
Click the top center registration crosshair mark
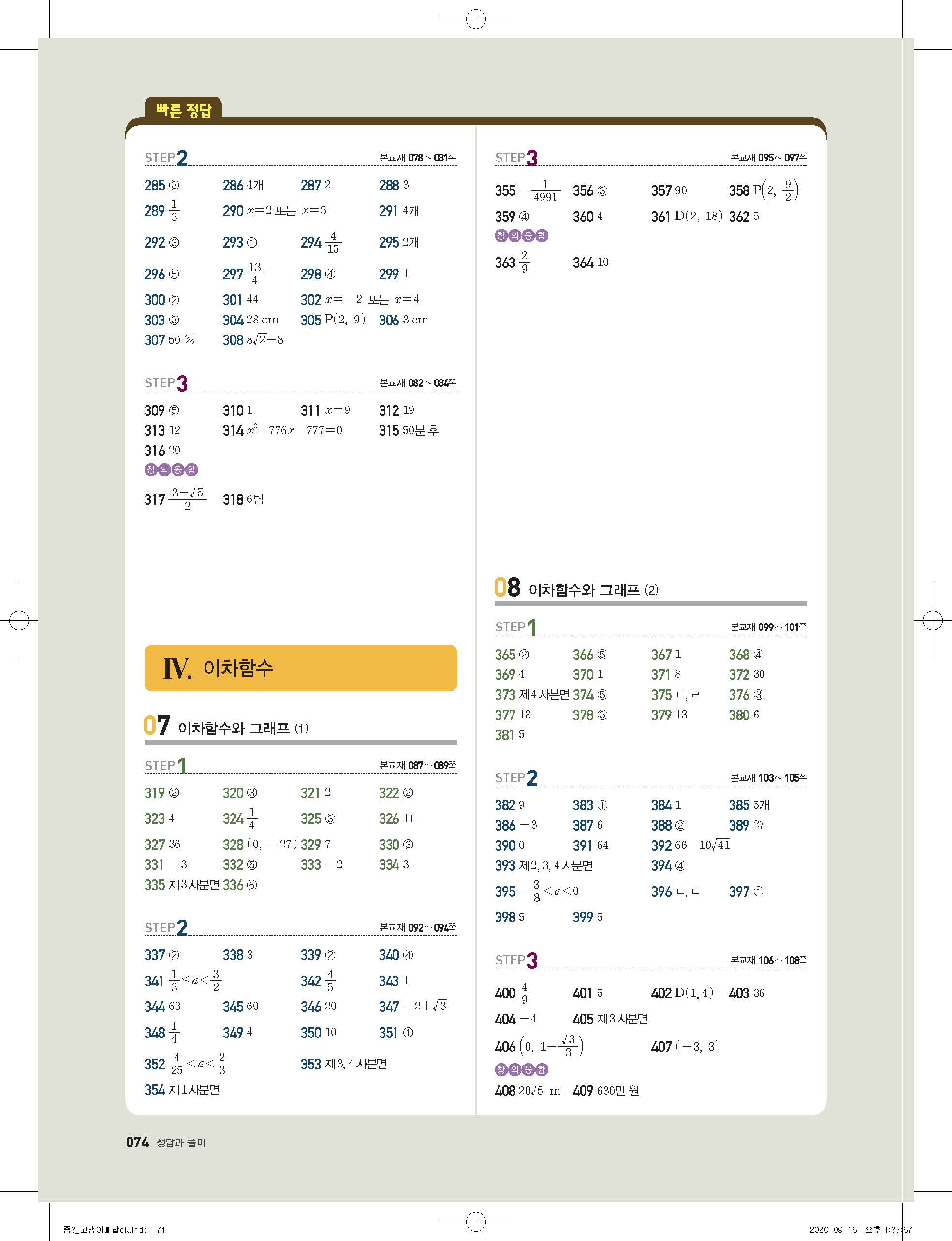(475, 19)
